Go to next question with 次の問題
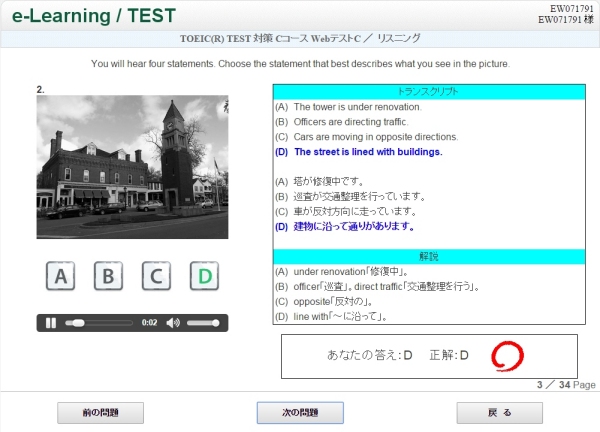This screenshot has width=600, height=432. (300, 412)
